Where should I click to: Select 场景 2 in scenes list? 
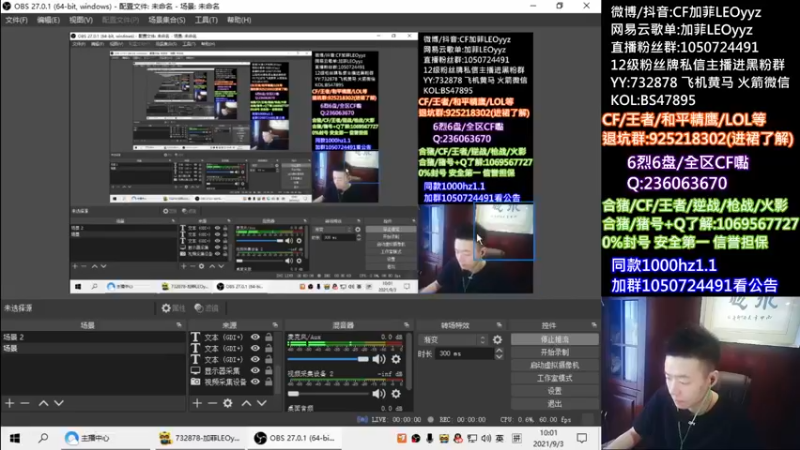pos(93,337)
